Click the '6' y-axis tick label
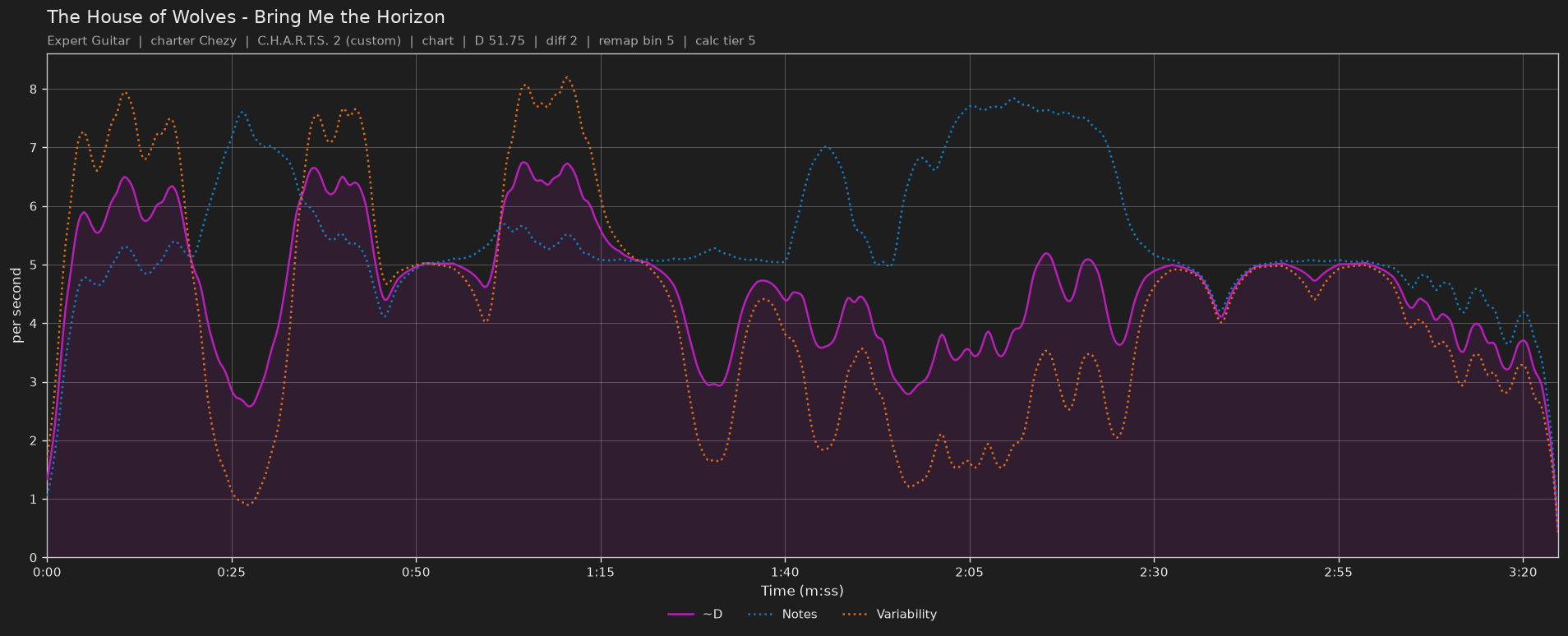 pos(34,206)
